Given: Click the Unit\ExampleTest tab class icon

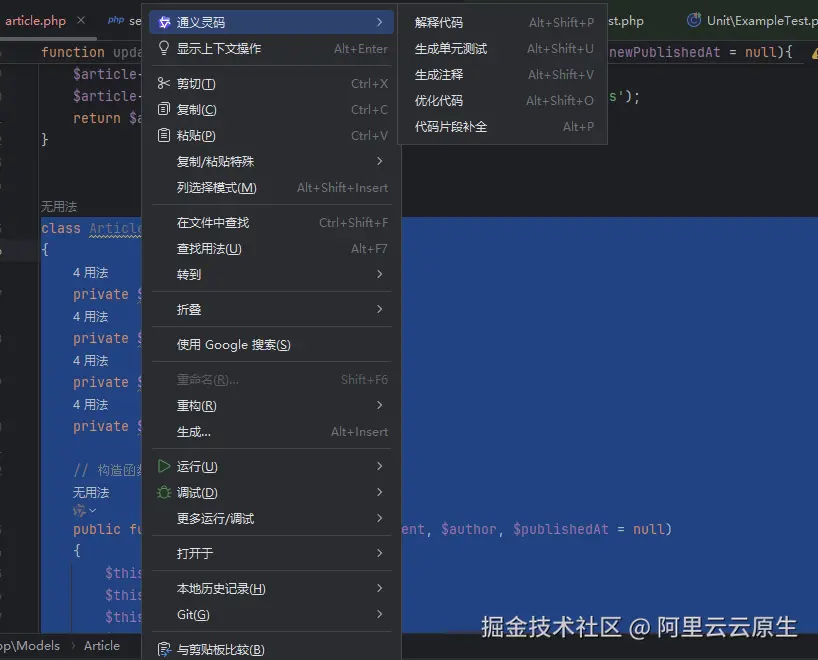Looking at the screenshot, I should [x=694, y=20].
